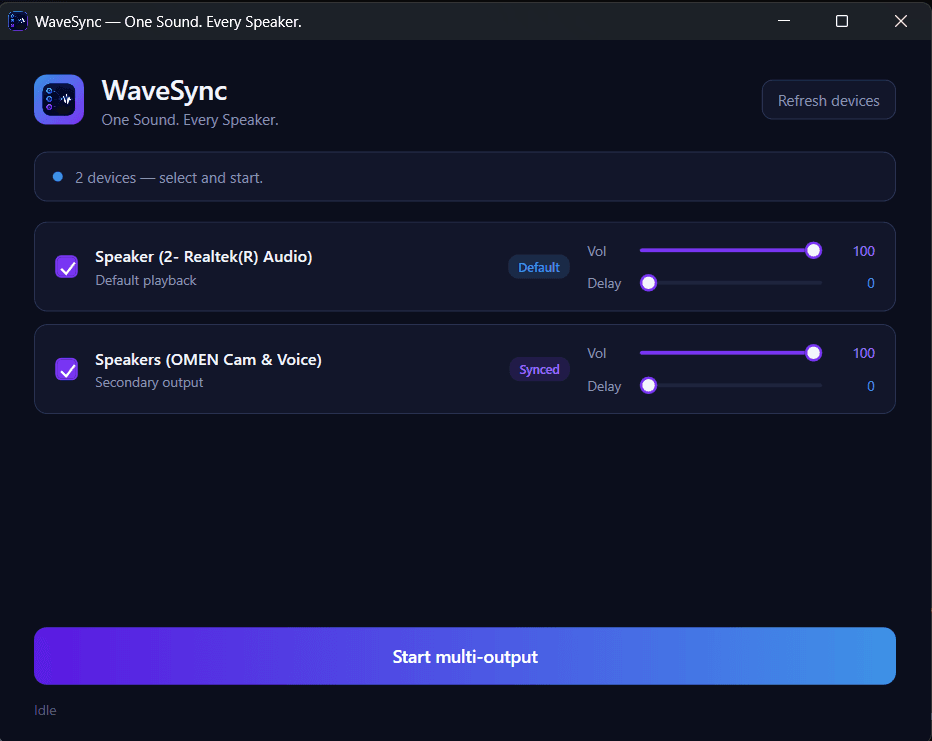Uncheck Speaker (2- Realtek(R) Audio) checkbox
932x741 pixels.
(67, 267)
